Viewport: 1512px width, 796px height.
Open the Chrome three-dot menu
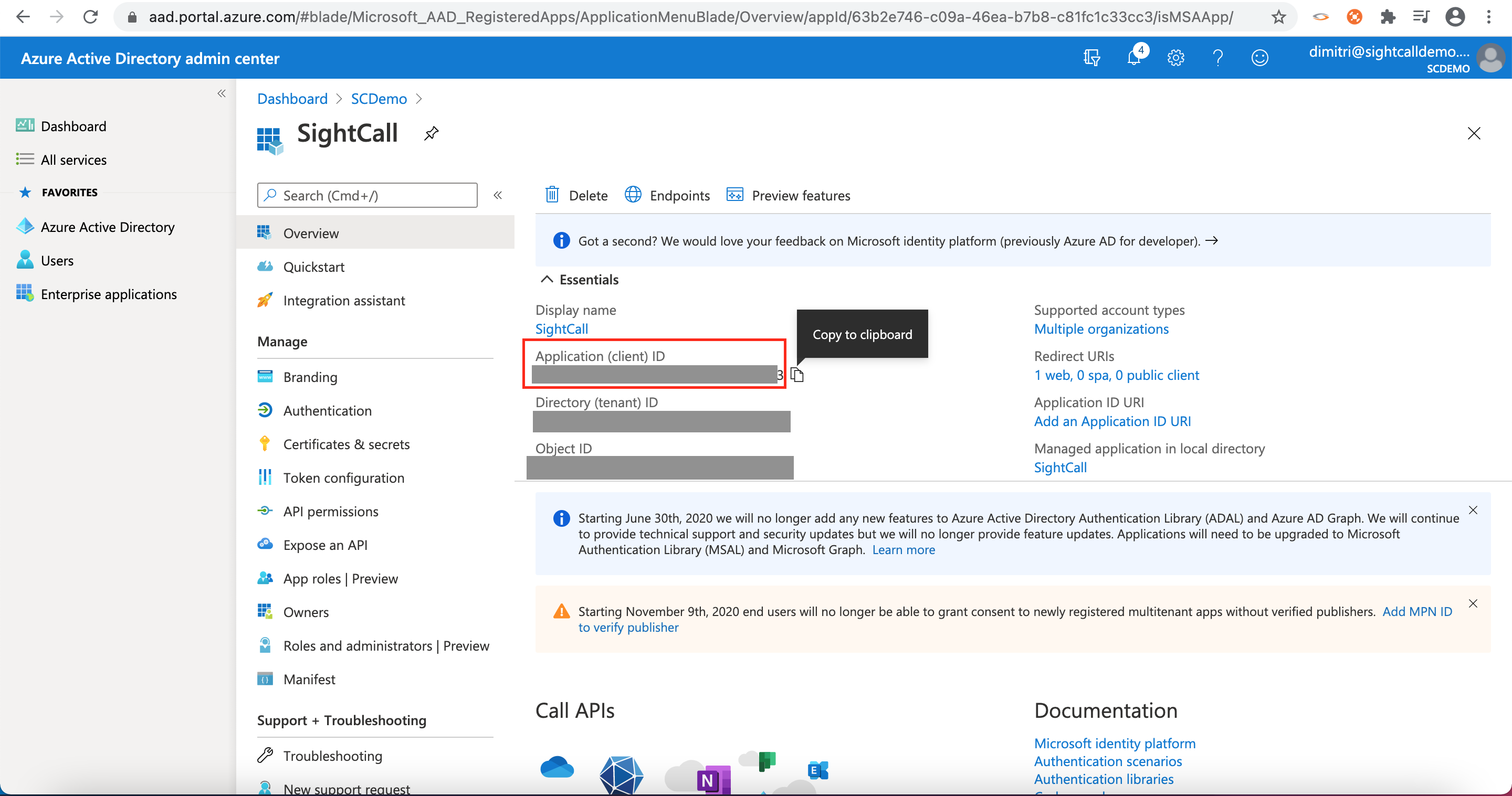click(1488, 17)
